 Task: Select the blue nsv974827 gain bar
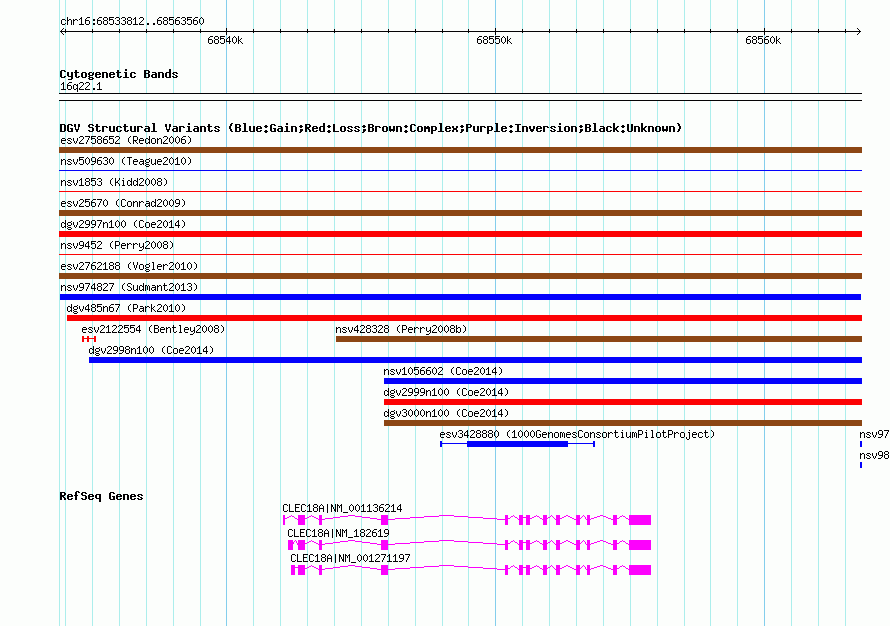pos(460,297)
